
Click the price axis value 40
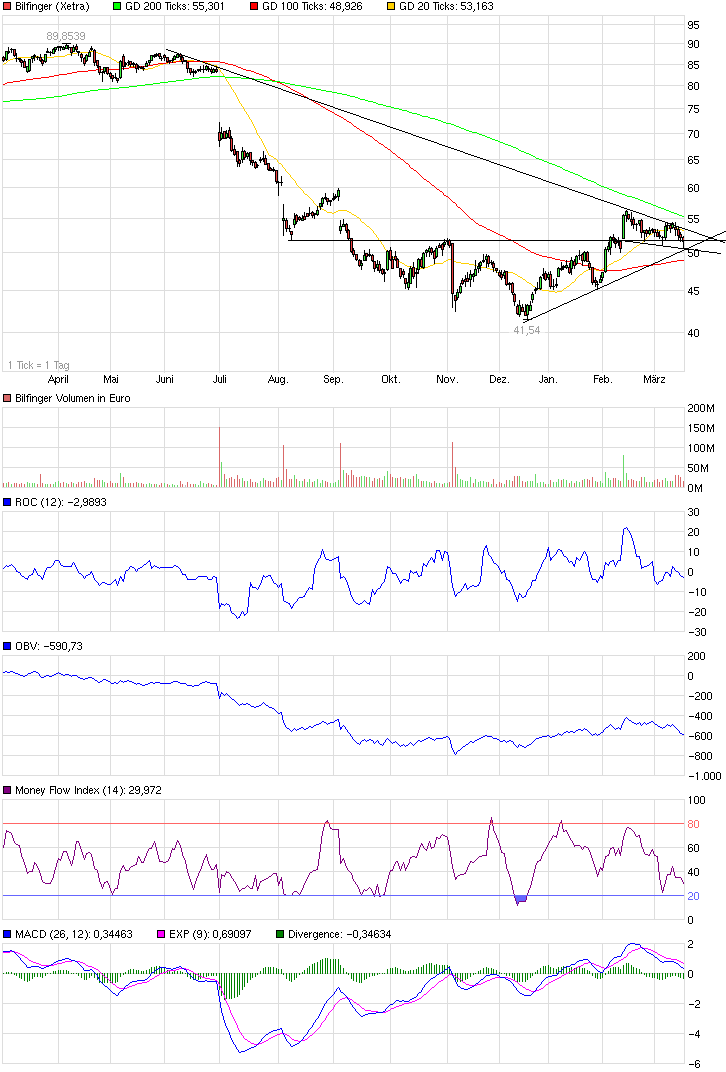coord(693,333)
